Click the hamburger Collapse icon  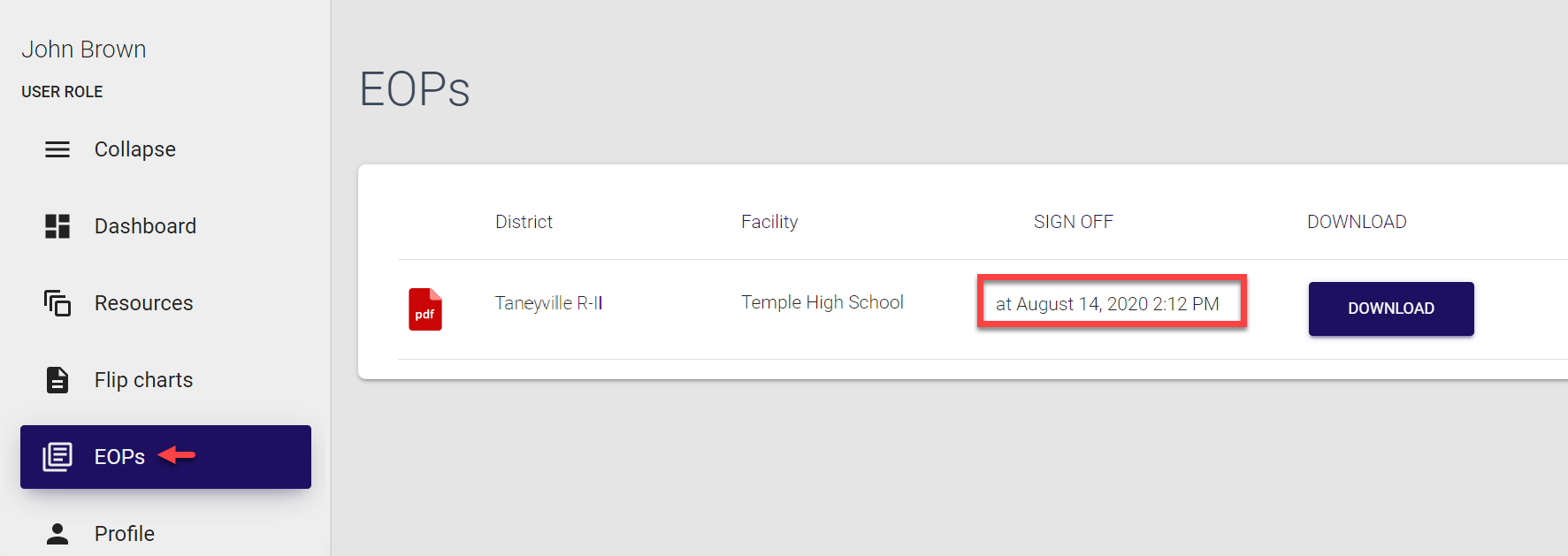(57, 149)
